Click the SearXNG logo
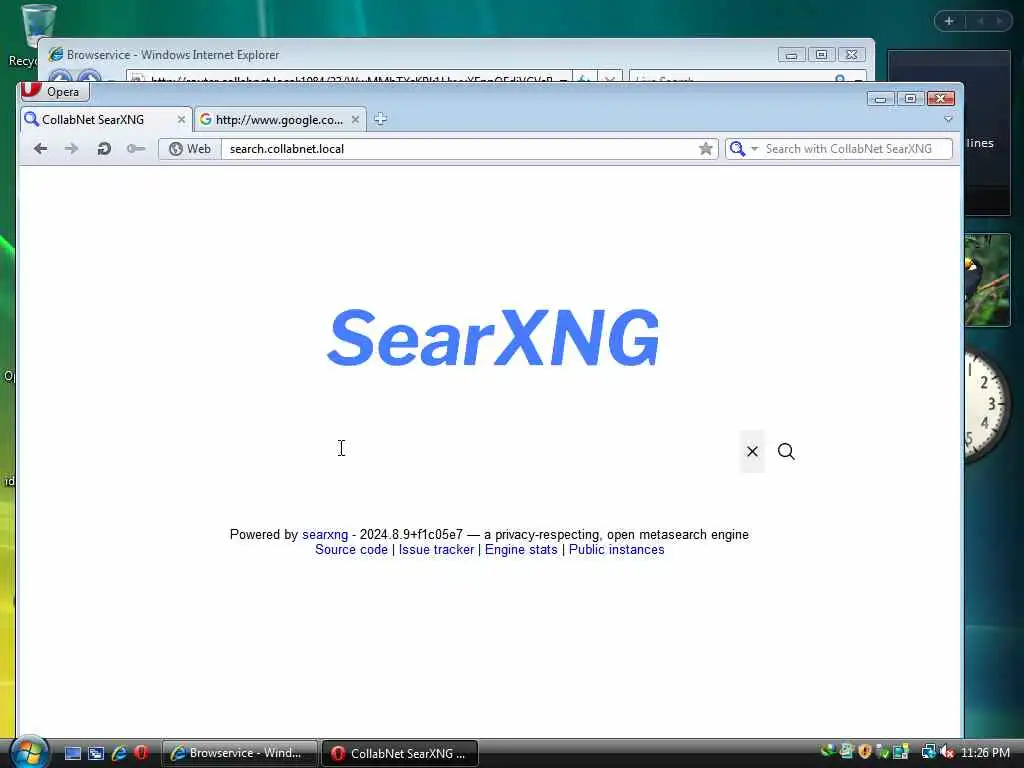Viewport: 1024px width, 768px height. (493, 337)
